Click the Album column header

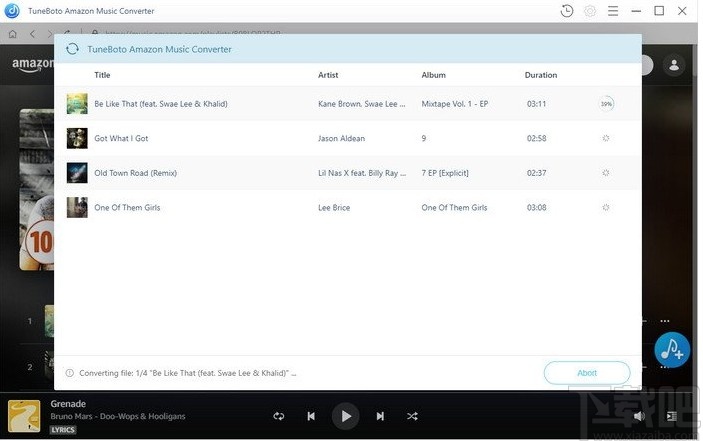point(434,75)
